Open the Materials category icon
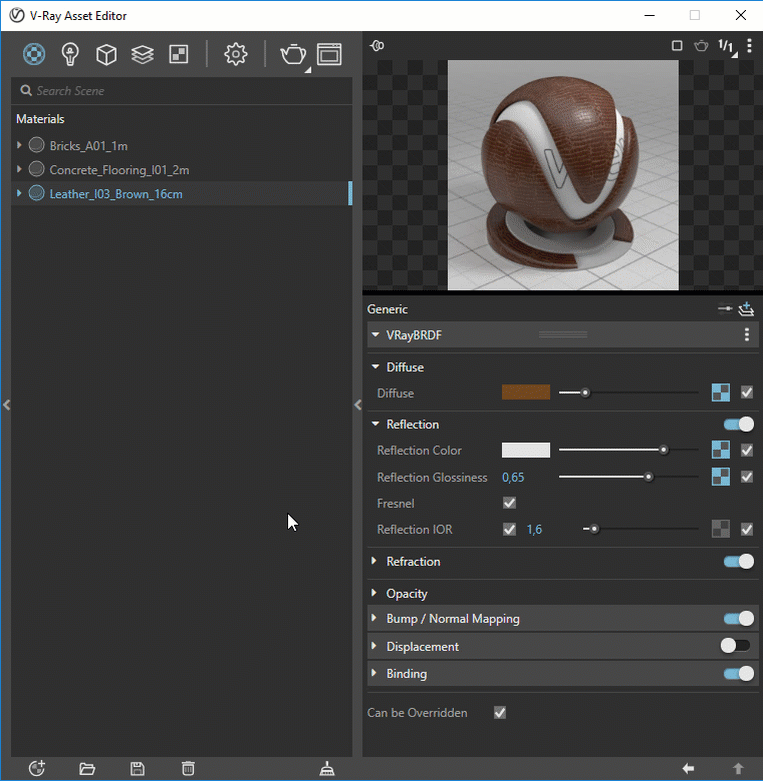The width and height of the screenshot is (763, 781). (x=34, y=54)
